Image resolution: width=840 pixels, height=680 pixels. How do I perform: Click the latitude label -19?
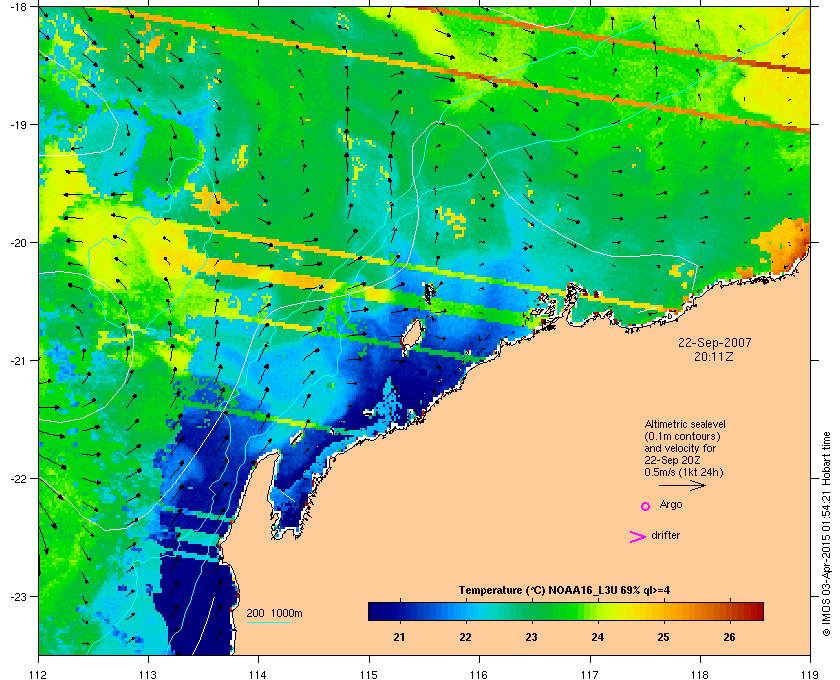coord(18,124)
